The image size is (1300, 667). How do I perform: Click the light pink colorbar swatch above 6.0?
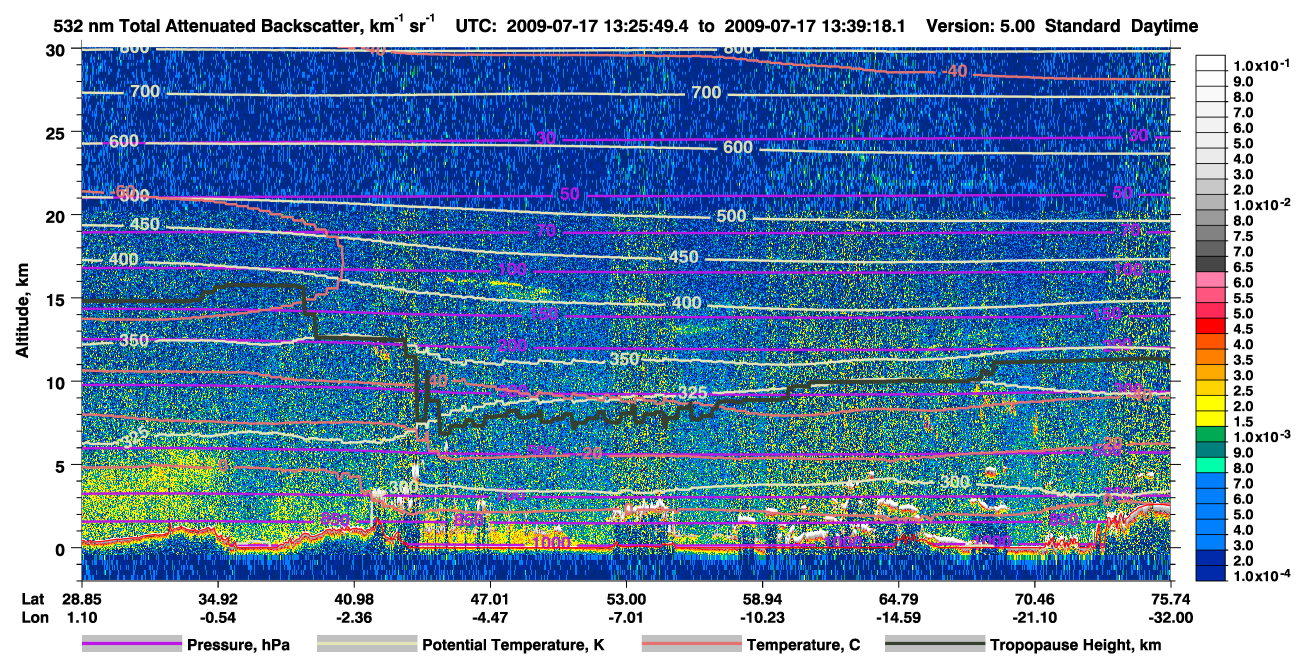pos(1210,280)
